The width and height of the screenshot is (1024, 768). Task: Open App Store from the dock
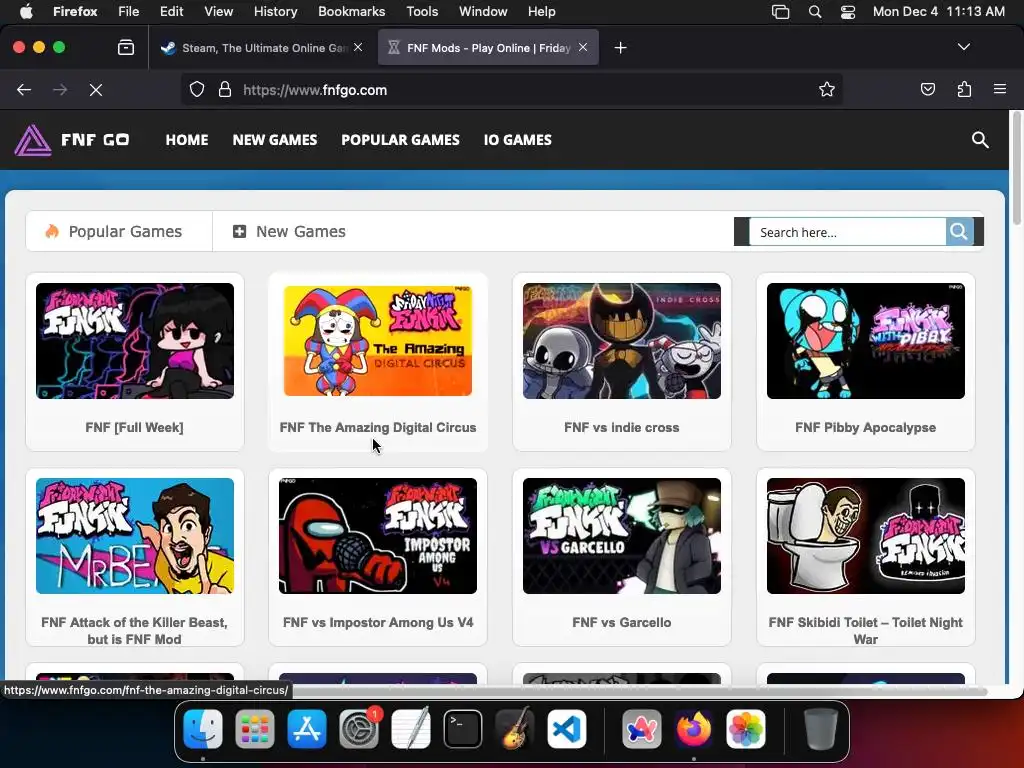[307, 729]
